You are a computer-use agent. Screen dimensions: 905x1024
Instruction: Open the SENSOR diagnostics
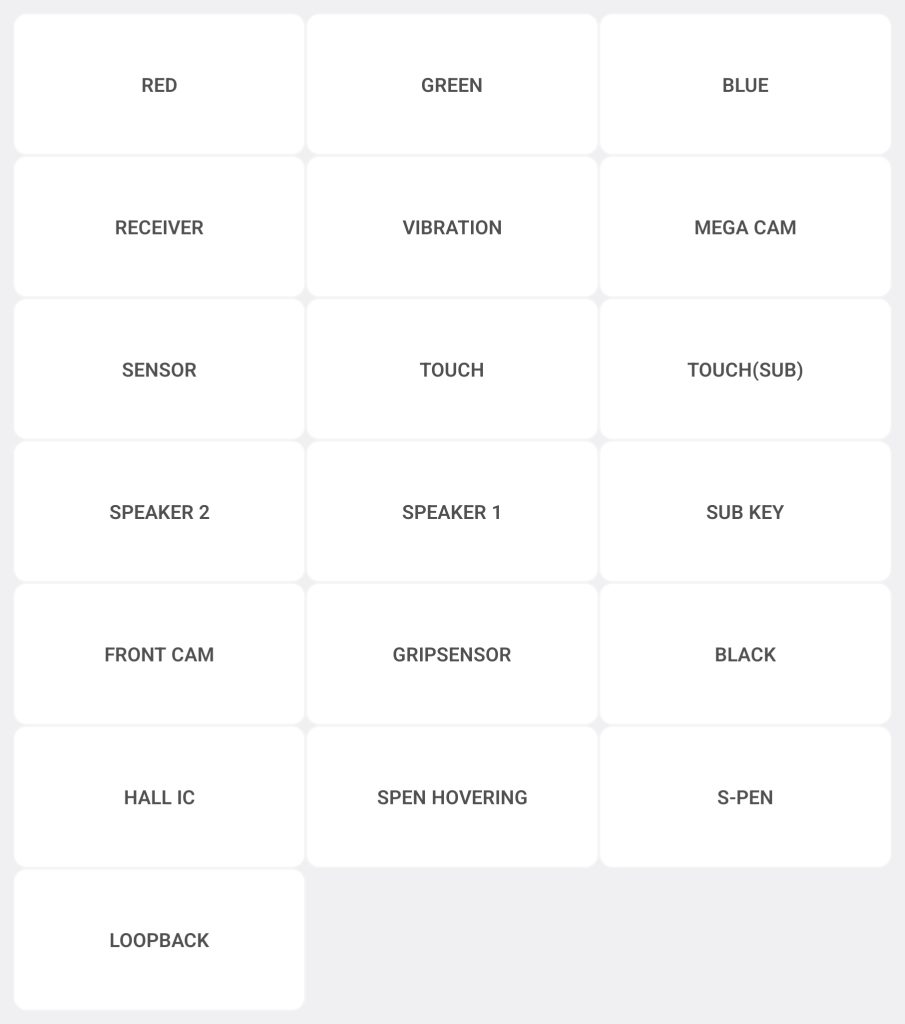pyautogui.click(x=159, y=370)
